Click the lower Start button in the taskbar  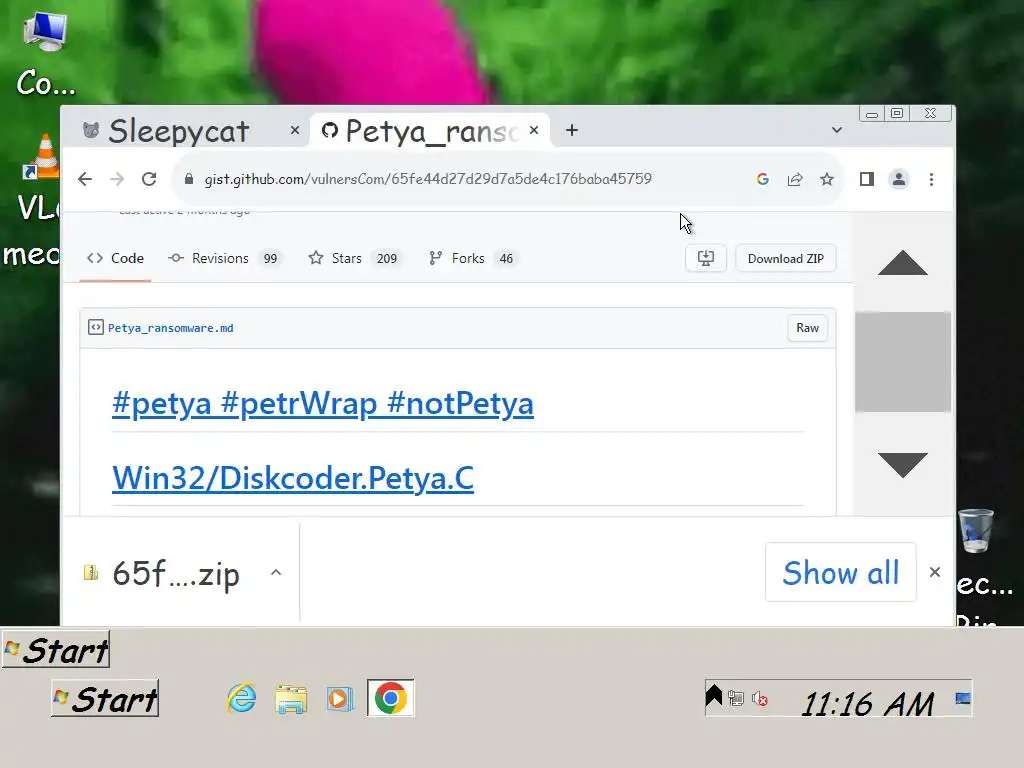105,698
